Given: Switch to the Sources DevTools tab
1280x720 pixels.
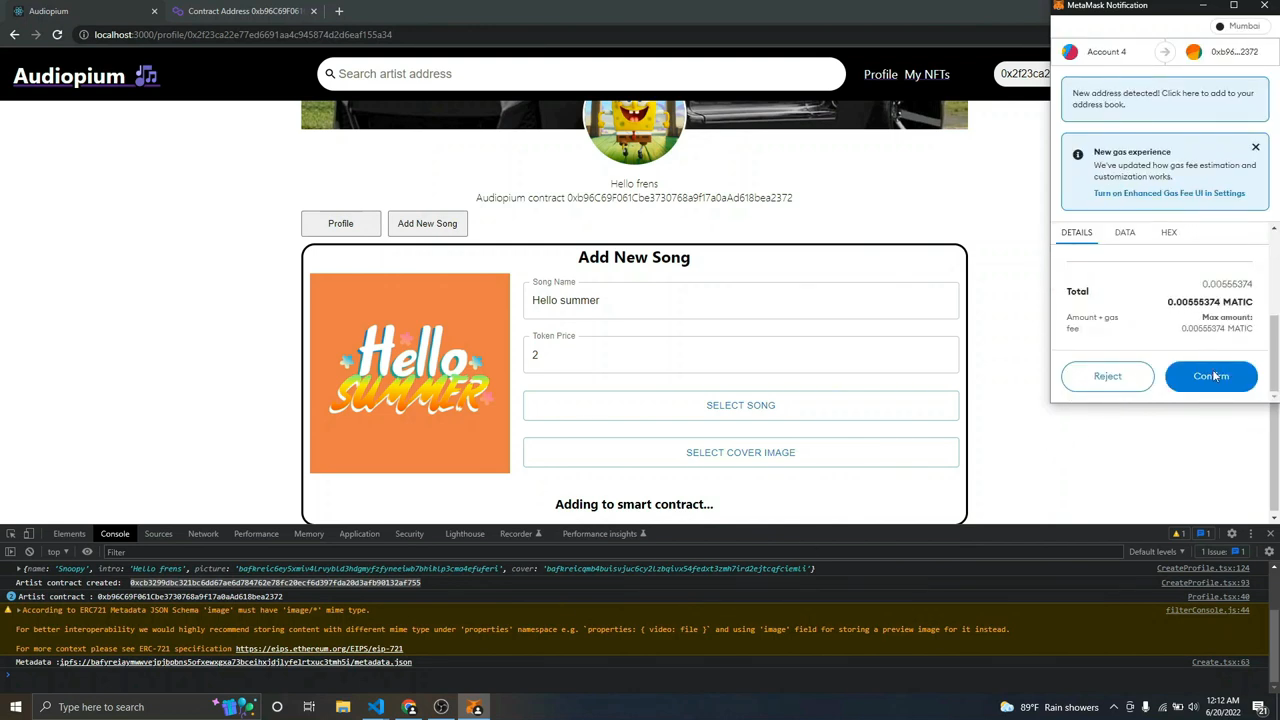Looking at the screenshot, I should point(158,534).
